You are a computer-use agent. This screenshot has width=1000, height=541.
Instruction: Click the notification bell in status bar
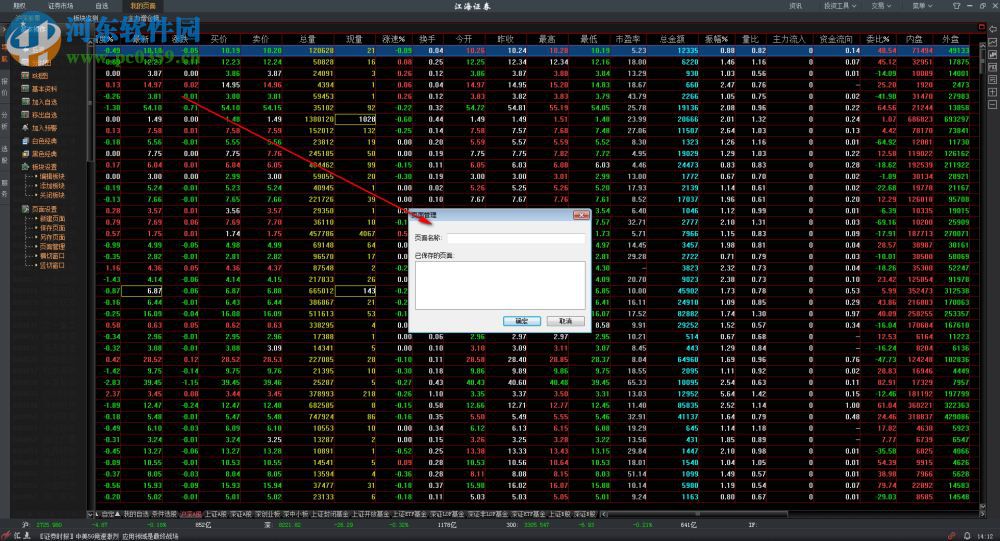(x=967, y=536)
